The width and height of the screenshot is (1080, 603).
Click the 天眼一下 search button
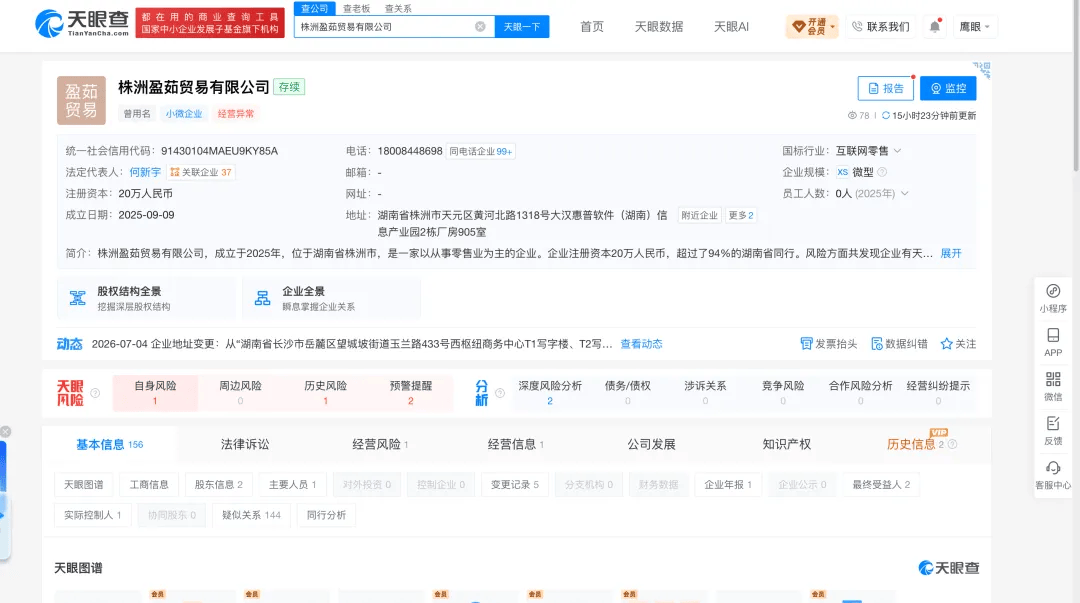tap(521, 27)
